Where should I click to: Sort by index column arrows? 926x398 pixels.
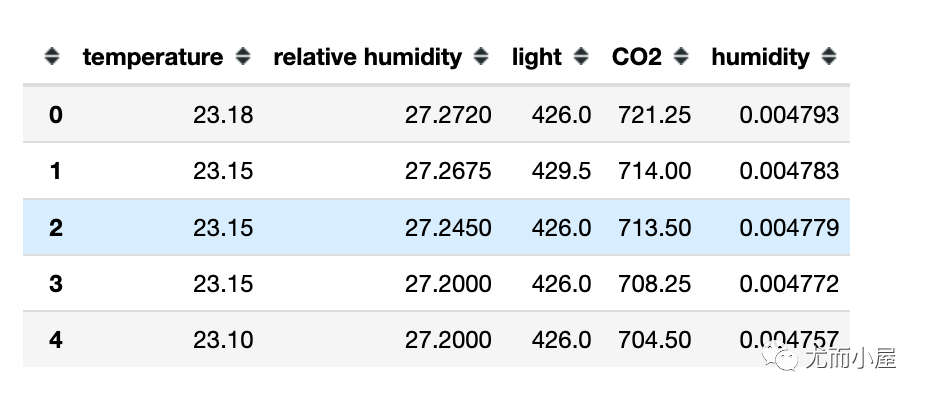(52, 57)
